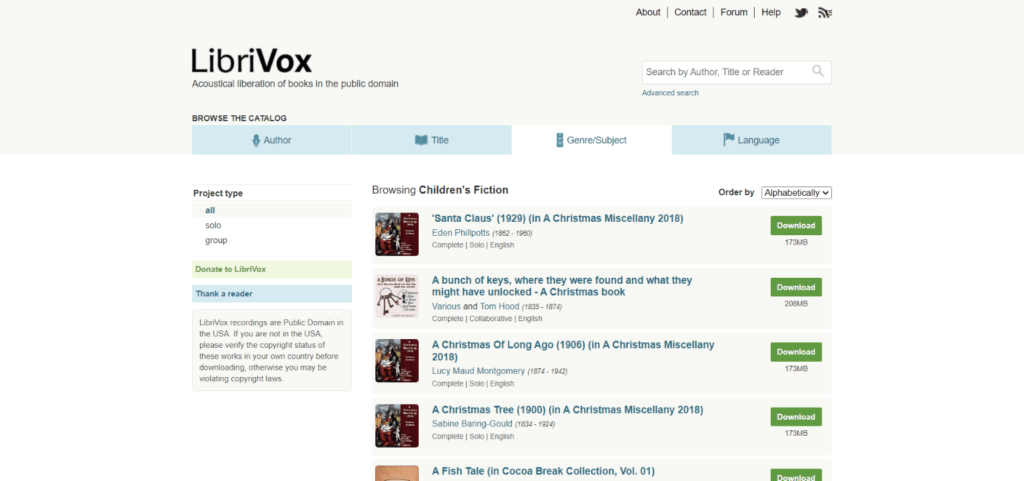Screen dimensions: 1024x481
Task: Open A Christmas Tree (1900) title link
Action: [x=568, y=410]
